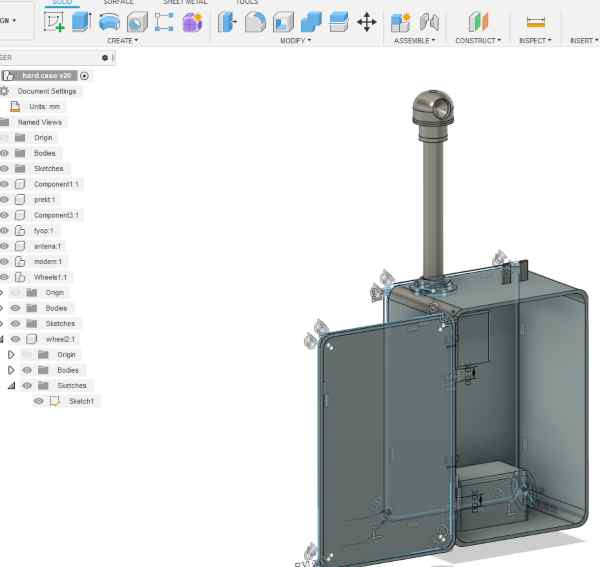The height and width of the screenshot is (567, 600).
Task: Open the INSERT dropdown menu
Action: point(584,41)
